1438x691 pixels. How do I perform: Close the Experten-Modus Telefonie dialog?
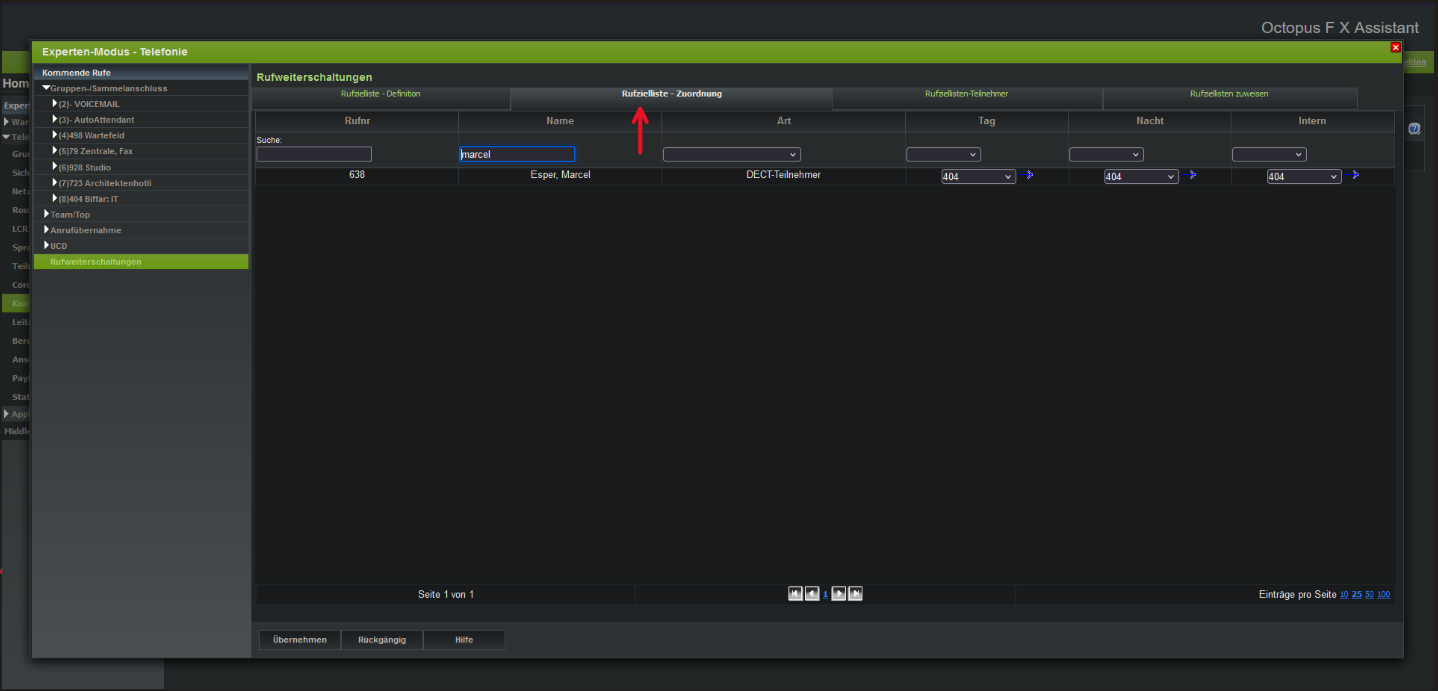click(1396, 47)
